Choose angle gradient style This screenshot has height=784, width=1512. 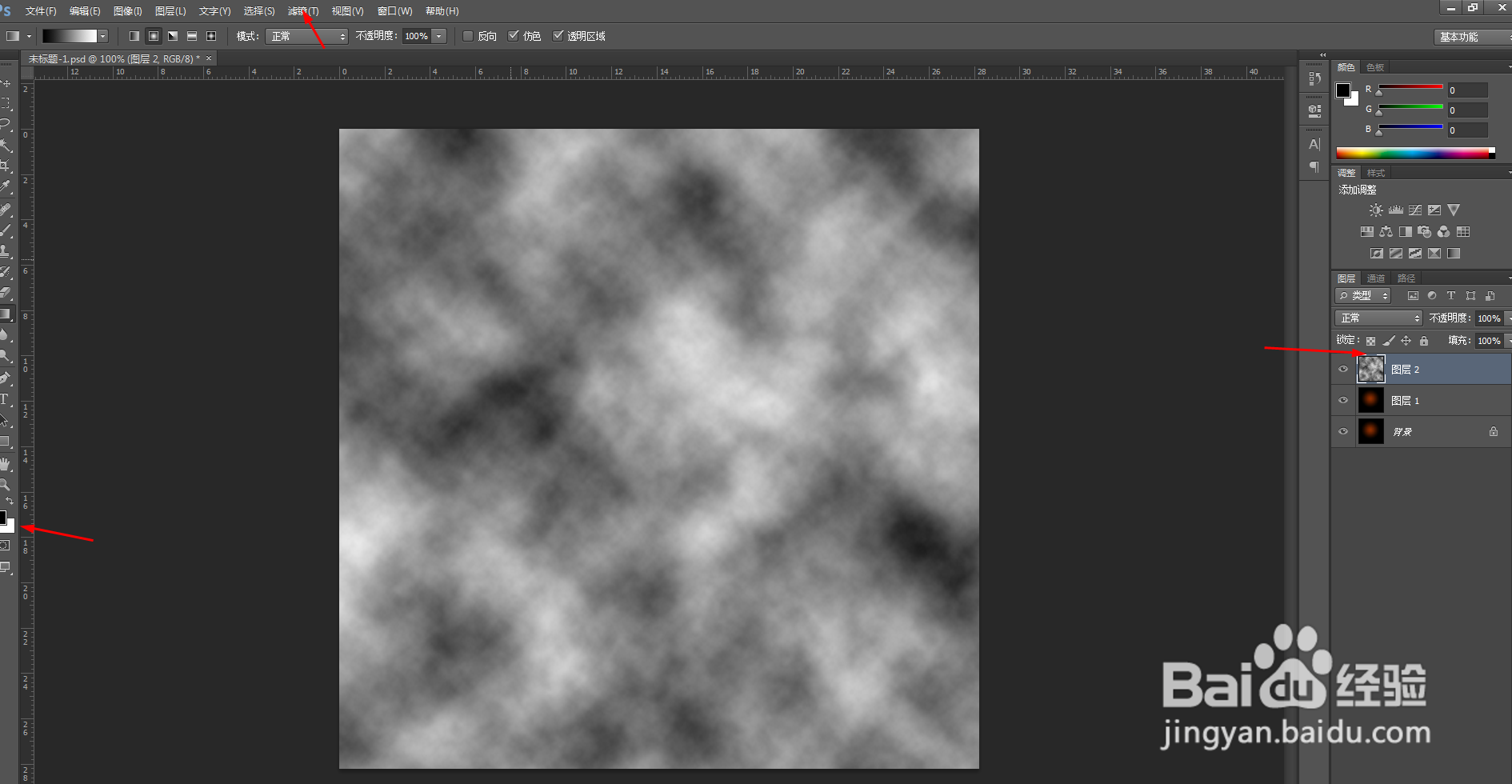[173, 36]
